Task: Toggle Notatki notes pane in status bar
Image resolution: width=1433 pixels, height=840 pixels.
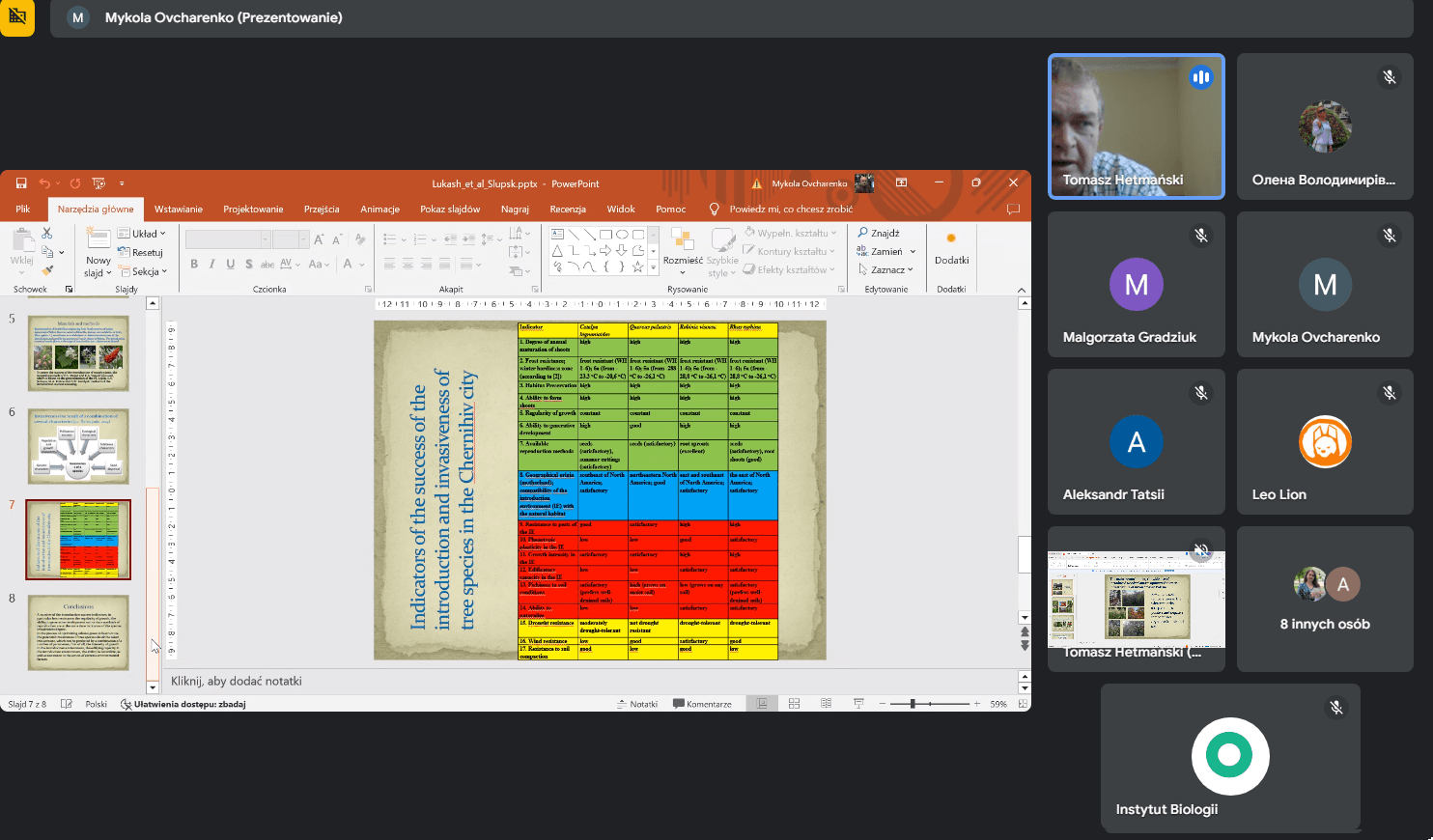Action: tap(637, 704)
